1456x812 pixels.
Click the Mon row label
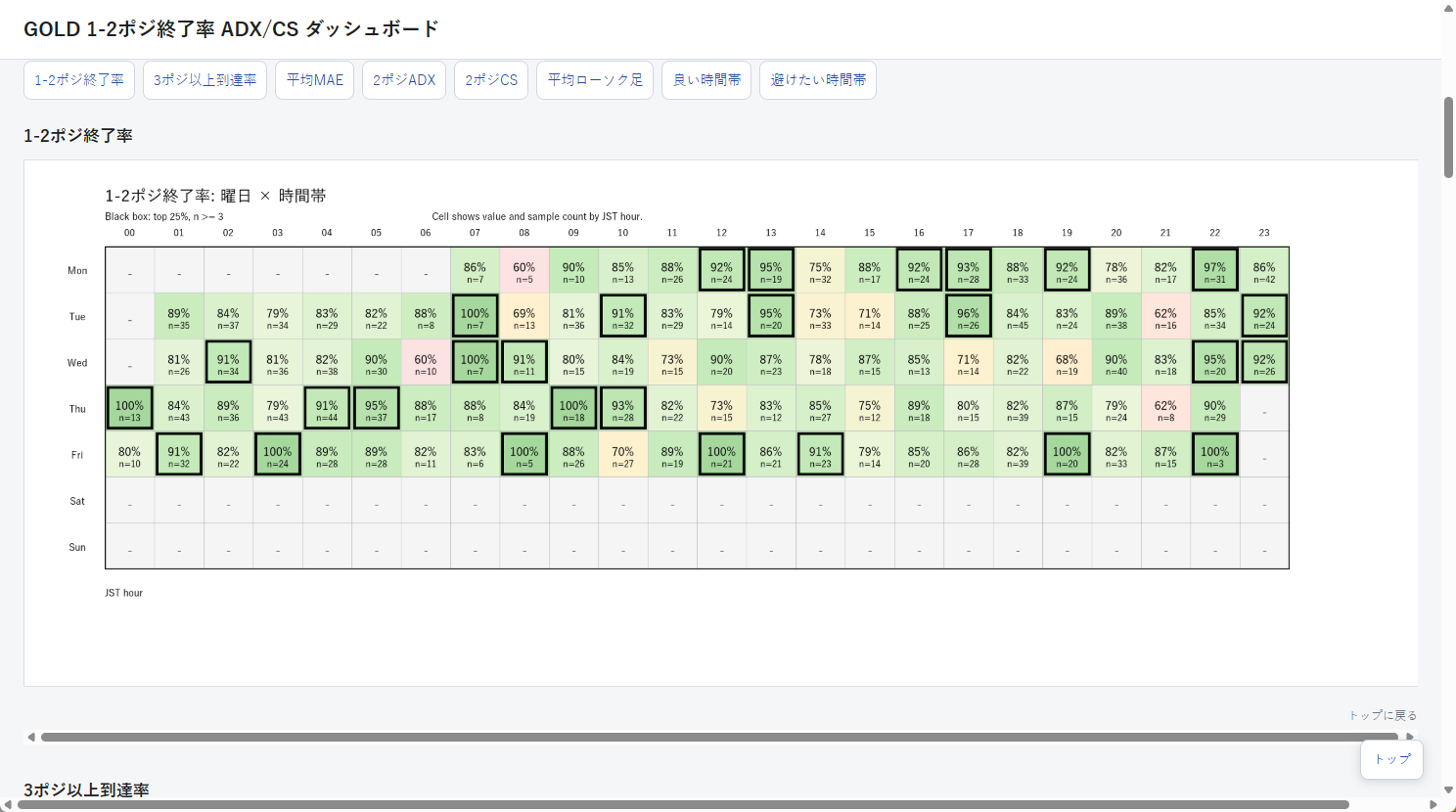[x=77, y=271]
